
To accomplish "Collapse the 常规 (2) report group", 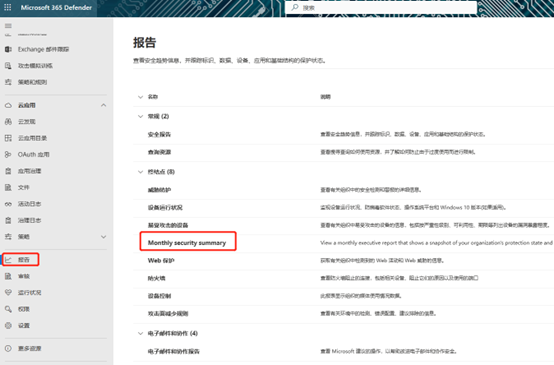I will click(x=140, y=116).
